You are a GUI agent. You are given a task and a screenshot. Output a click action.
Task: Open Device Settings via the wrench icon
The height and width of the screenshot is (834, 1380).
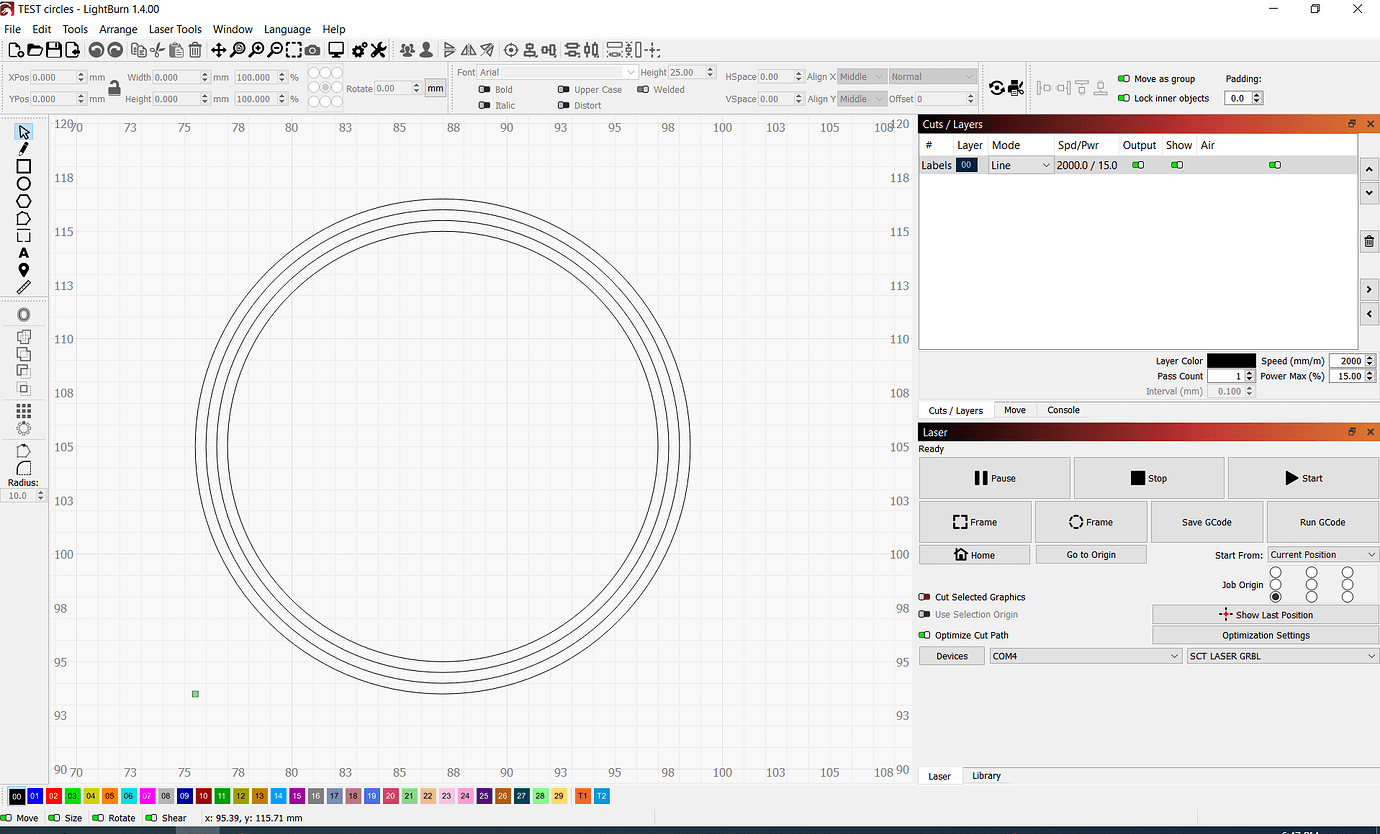377,49
